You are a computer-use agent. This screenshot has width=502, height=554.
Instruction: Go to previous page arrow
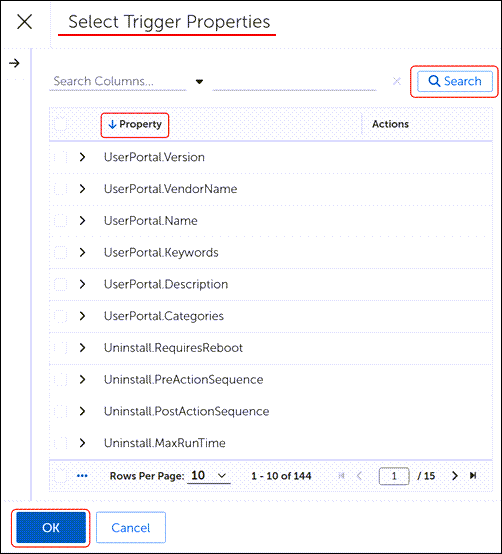tap(359, 476)
